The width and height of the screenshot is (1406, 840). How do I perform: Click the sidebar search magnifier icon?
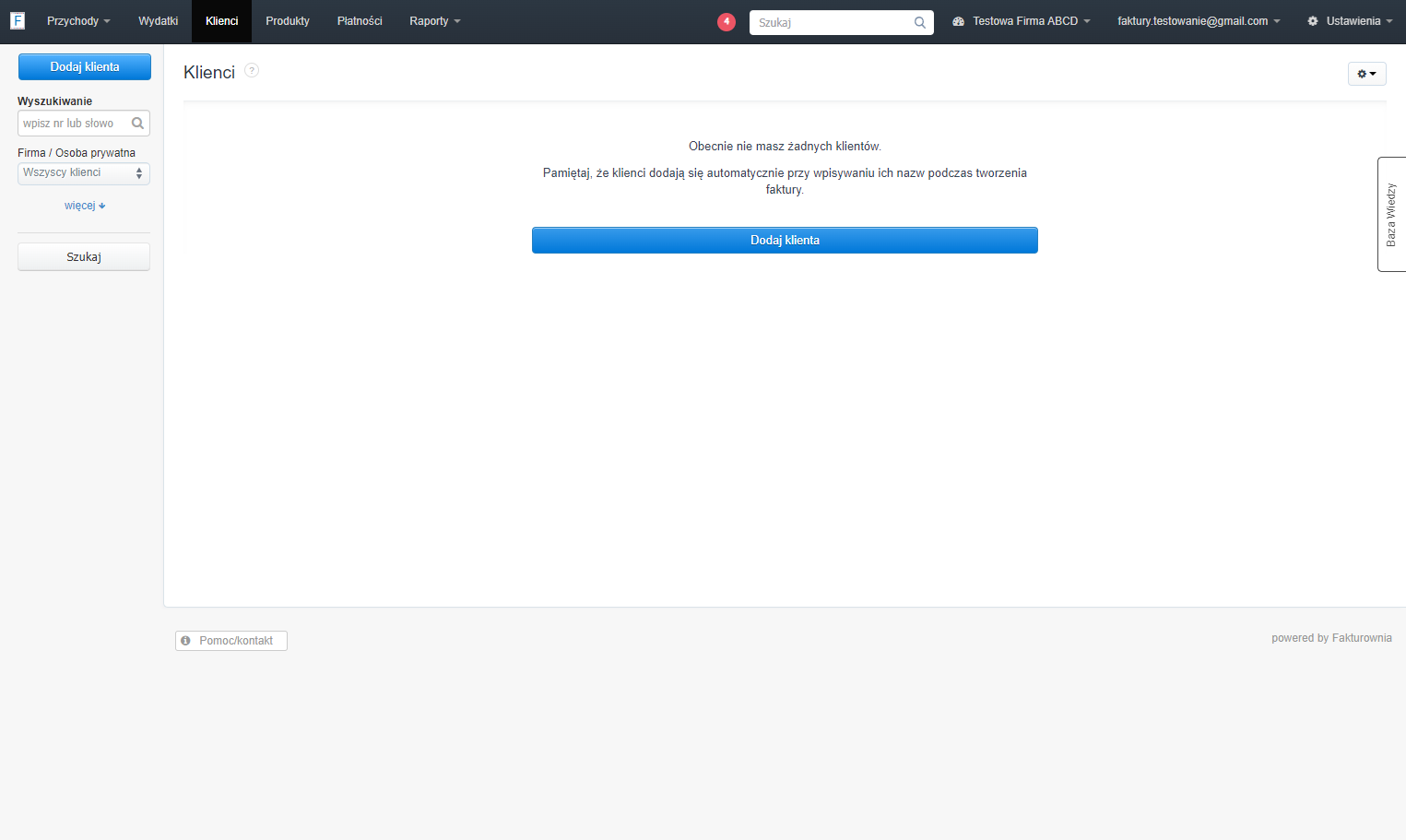point(137,123)
